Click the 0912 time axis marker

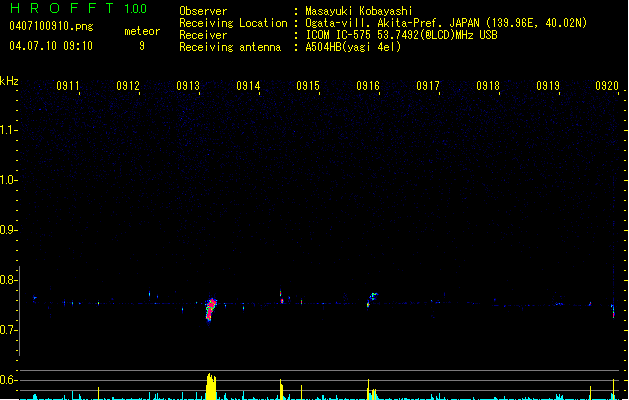[128, 86]
